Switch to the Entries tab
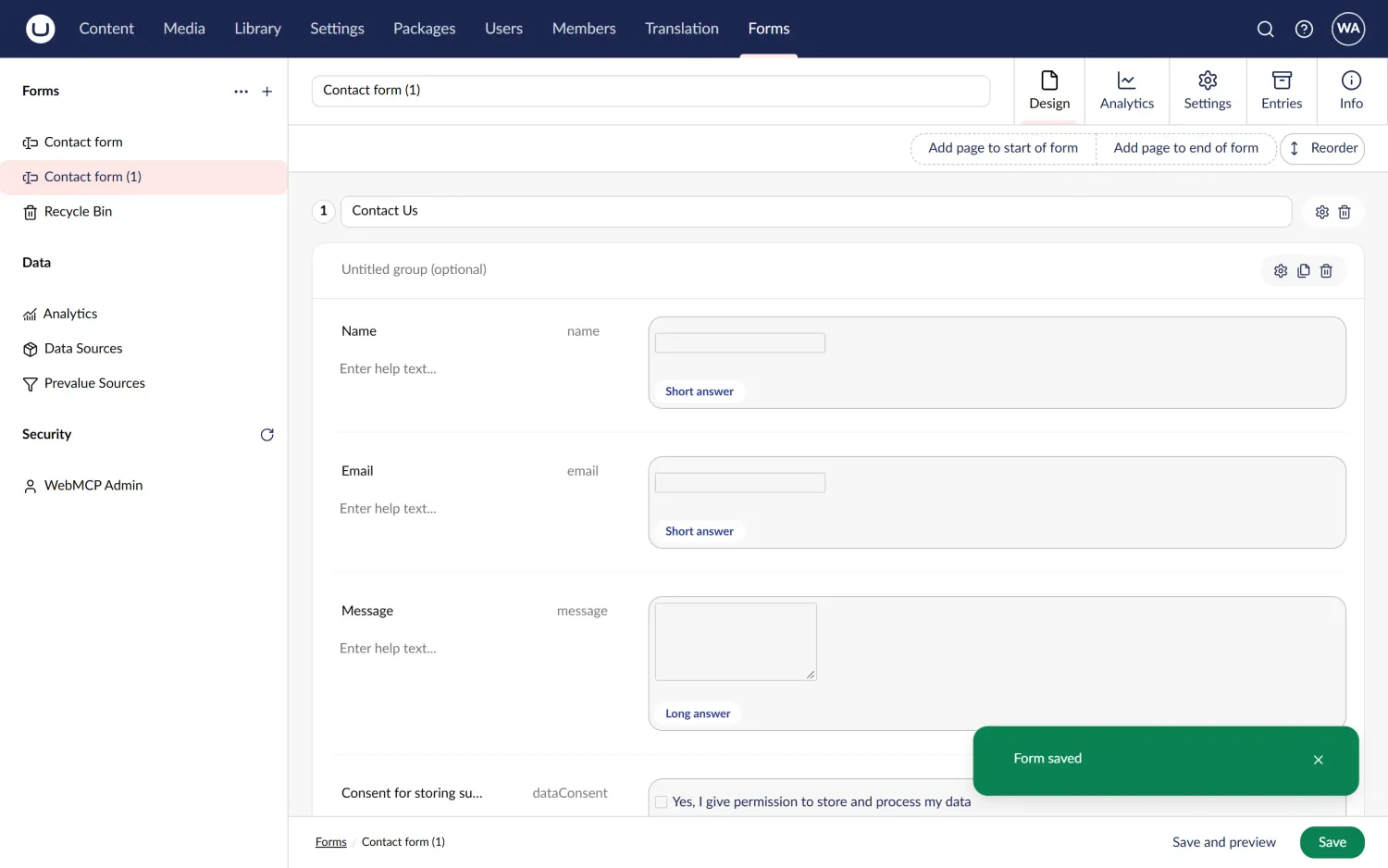This screenshot has height=868, width=1388. pyautogui.click(x=1282, y=91)
